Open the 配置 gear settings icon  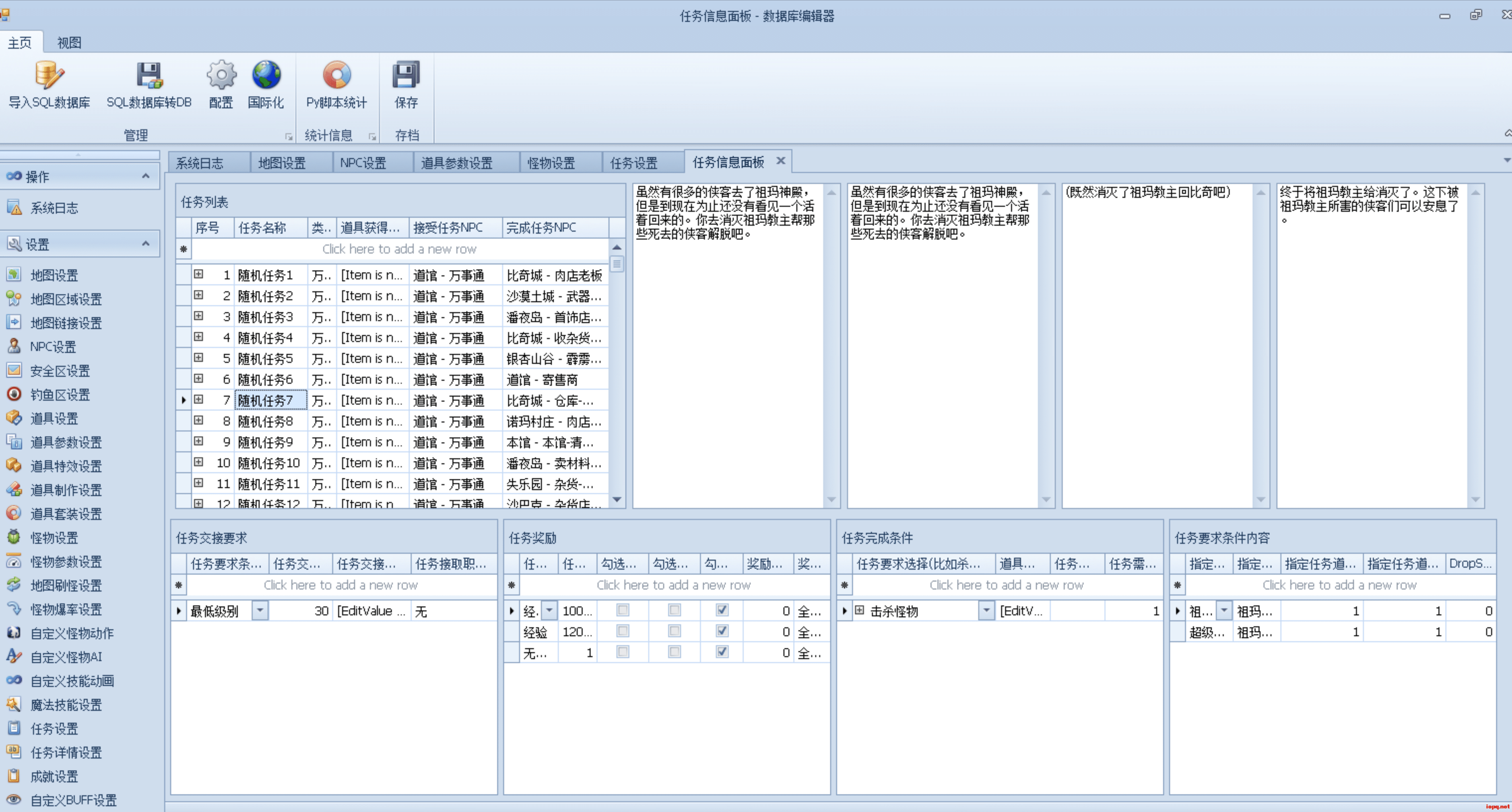[x=221, y=75]
